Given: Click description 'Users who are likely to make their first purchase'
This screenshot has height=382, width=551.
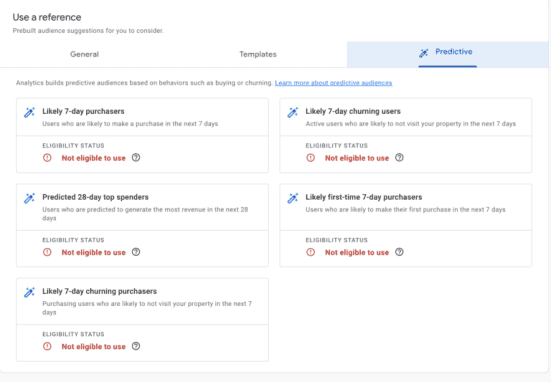Looking at the screenshot, I should click(405, 209).
